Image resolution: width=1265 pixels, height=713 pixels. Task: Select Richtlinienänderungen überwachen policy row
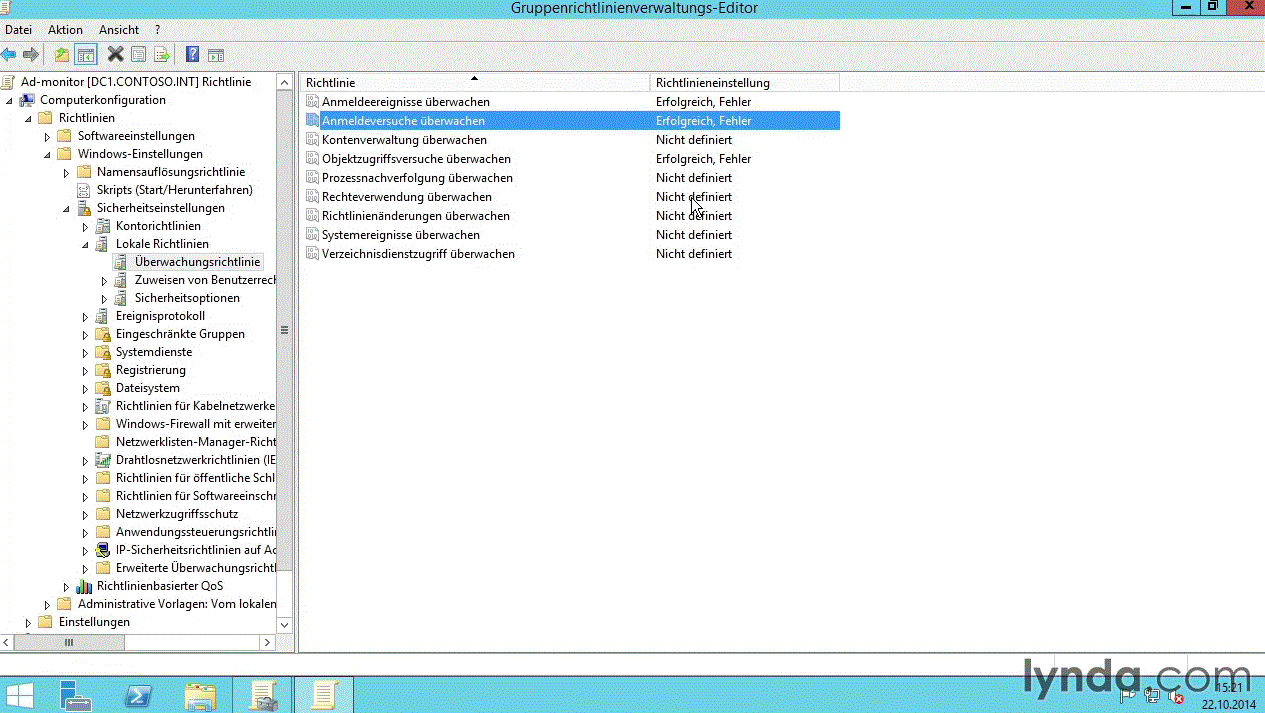(x=570, y=216)
